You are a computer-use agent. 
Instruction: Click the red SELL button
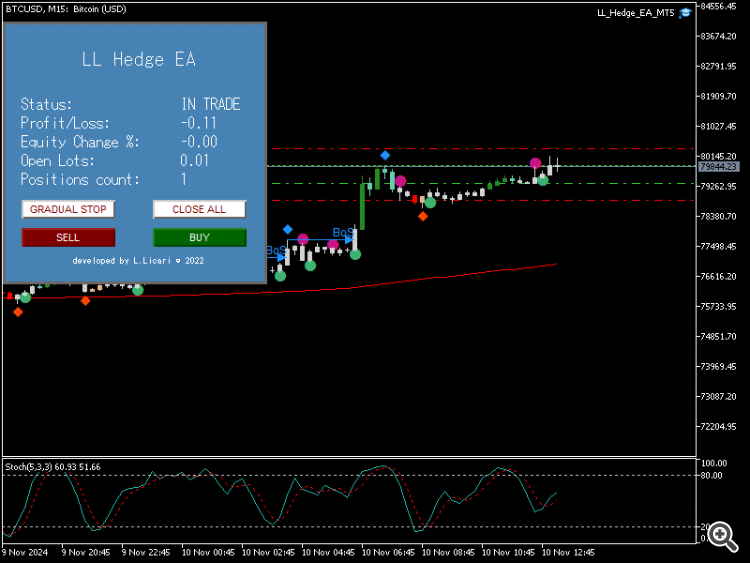tap(68, 237)
